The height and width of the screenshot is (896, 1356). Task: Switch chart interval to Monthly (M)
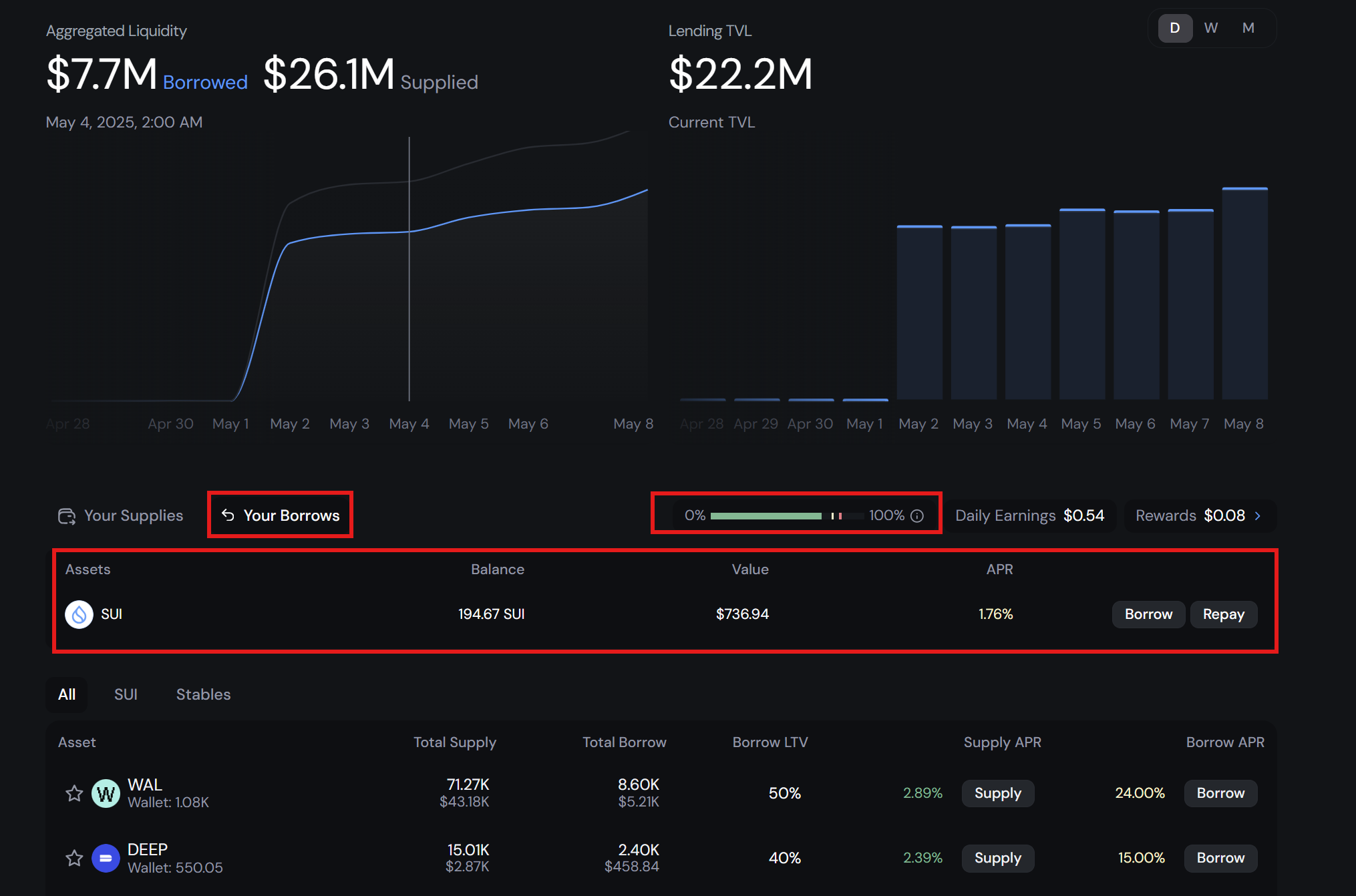coord(1248,28)
